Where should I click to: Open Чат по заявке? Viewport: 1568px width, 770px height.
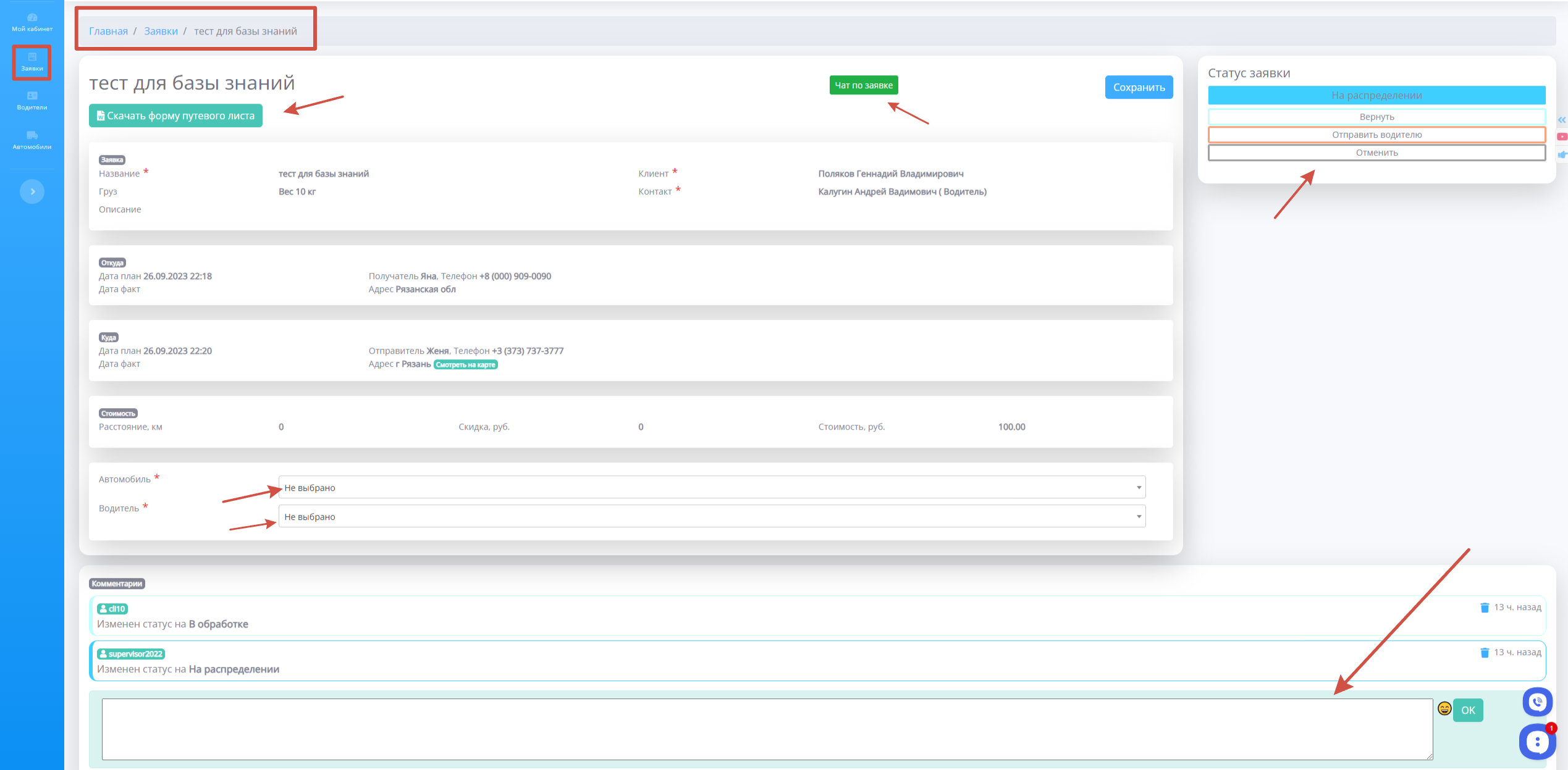click(x=863, y=85)
